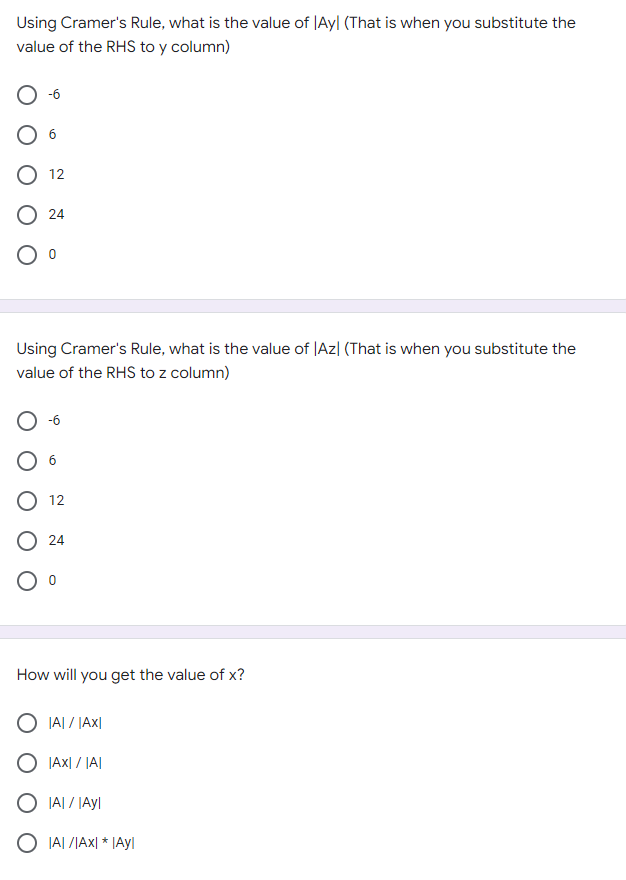
Task: Select -6 for the |Az| question
Action: pos(27,420)
